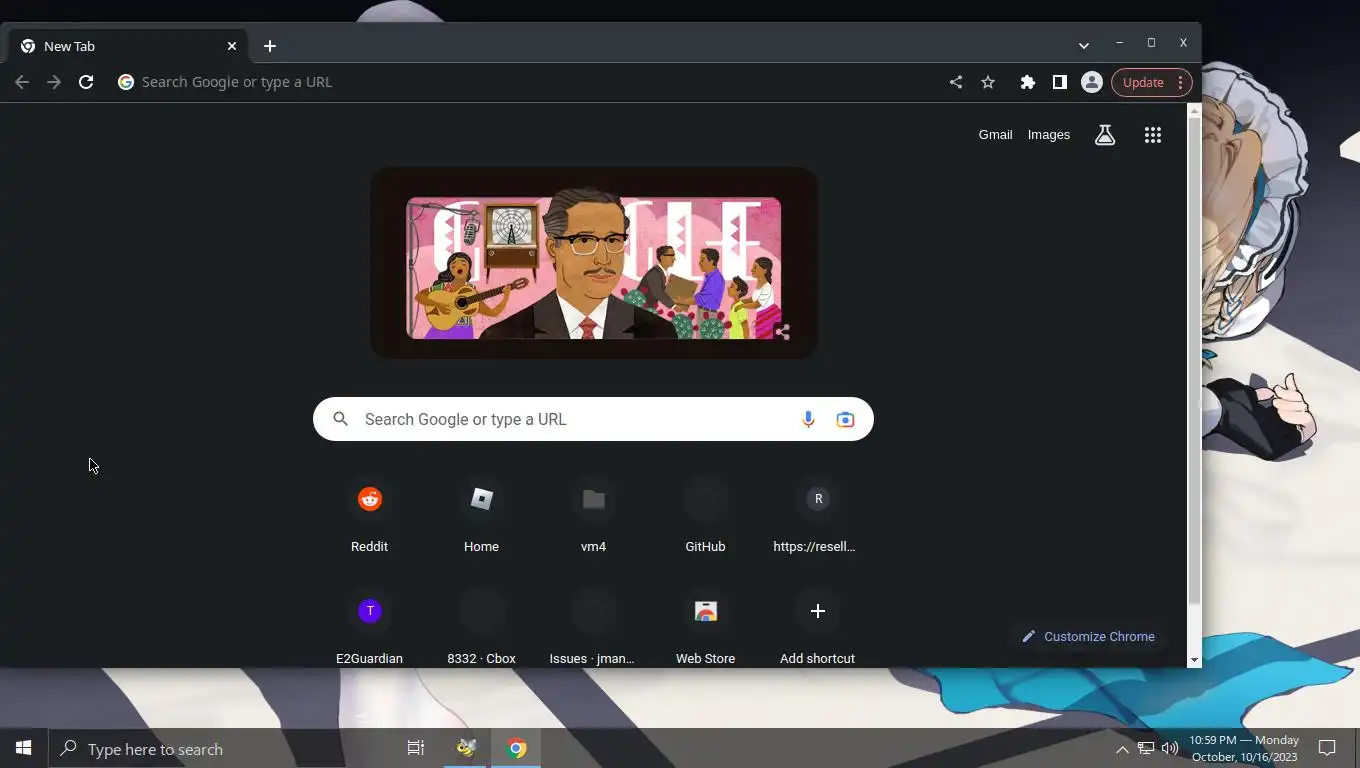Expand the tab search dropdown arrow
The height and width of the screenshot is (768, 1360).
coord(1083,46)
